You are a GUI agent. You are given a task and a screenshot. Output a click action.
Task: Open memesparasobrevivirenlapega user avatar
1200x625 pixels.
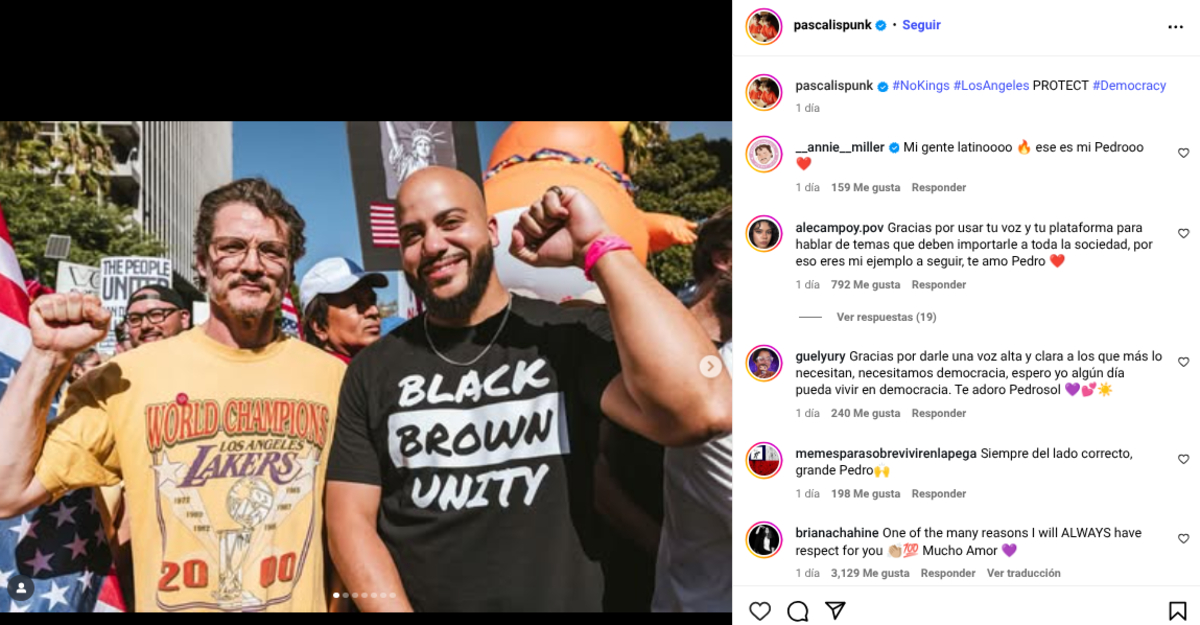click(764, 460)
